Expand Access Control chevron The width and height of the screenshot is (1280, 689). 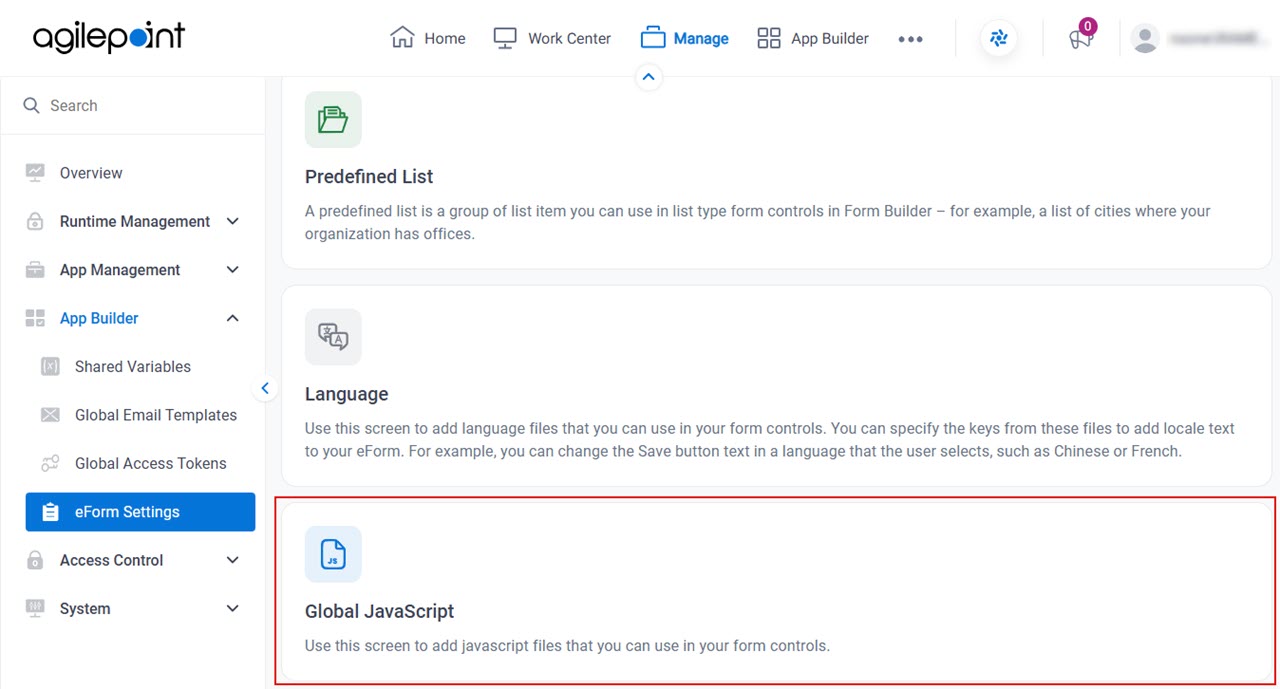pyautogui.click(x=232, y=560)
